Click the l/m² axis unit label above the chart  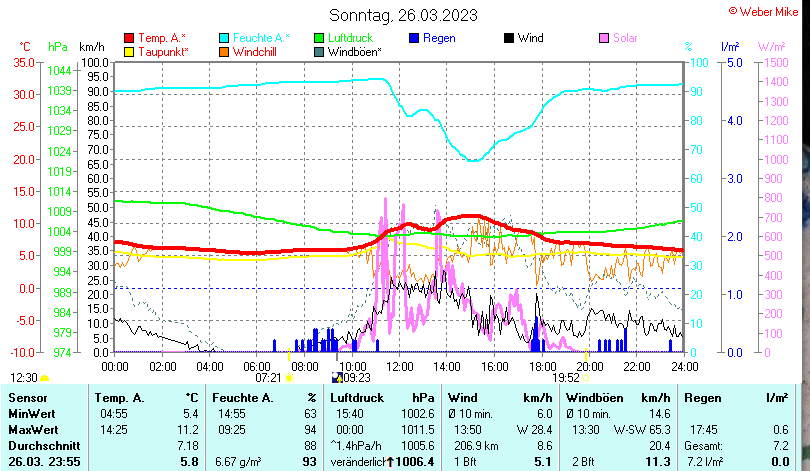click(730, 47)
